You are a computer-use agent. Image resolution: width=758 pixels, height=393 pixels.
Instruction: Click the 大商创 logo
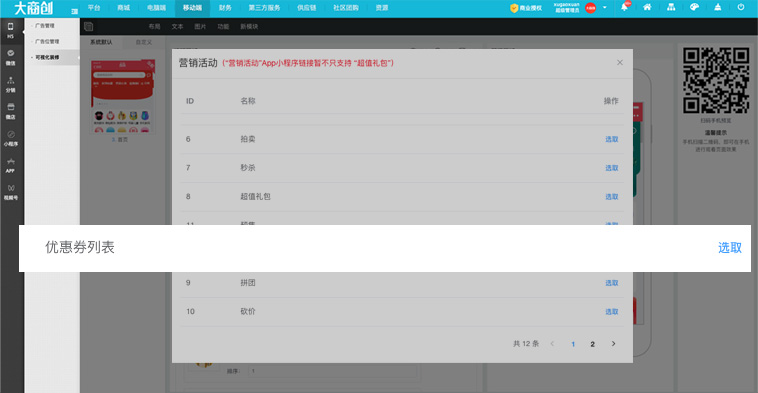33,8
